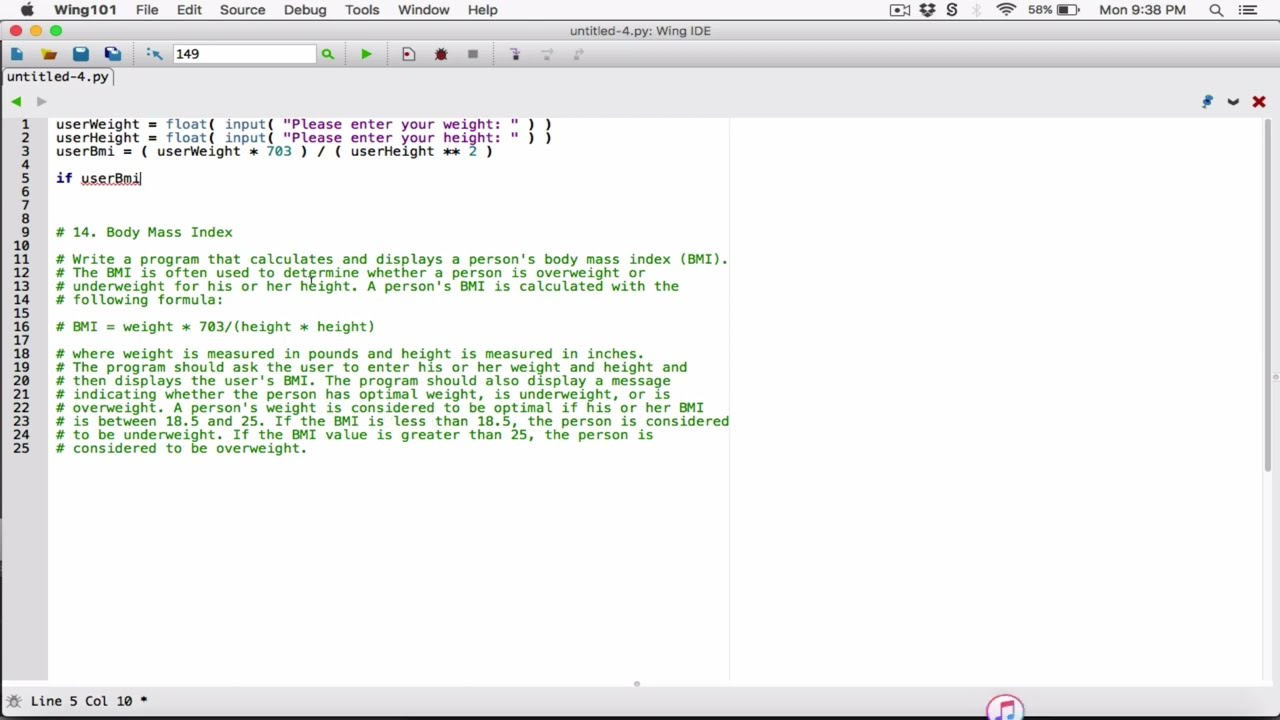Click the toolbar search field containing 149
Viewport: 1280px width, 720px height.
tap(243, 54)
